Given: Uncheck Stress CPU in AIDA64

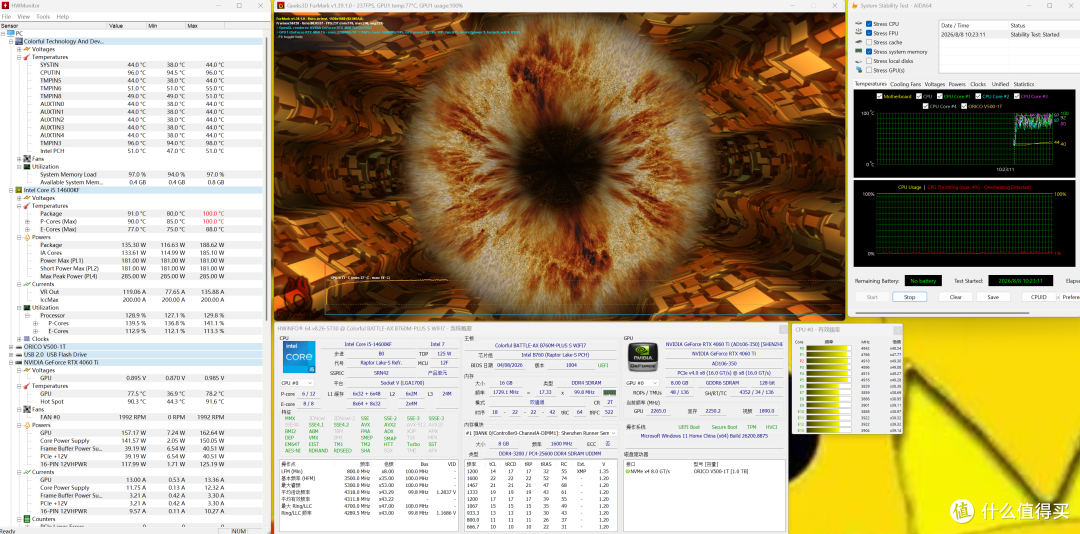Looking at the screenshot, I should pyautogui.click(x=869, y=24).
